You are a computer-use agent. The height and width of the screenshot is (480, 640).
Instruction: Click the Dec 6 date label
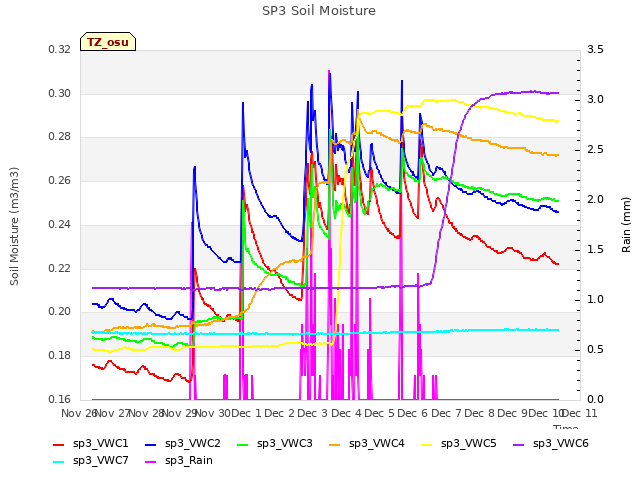point(413,413)
